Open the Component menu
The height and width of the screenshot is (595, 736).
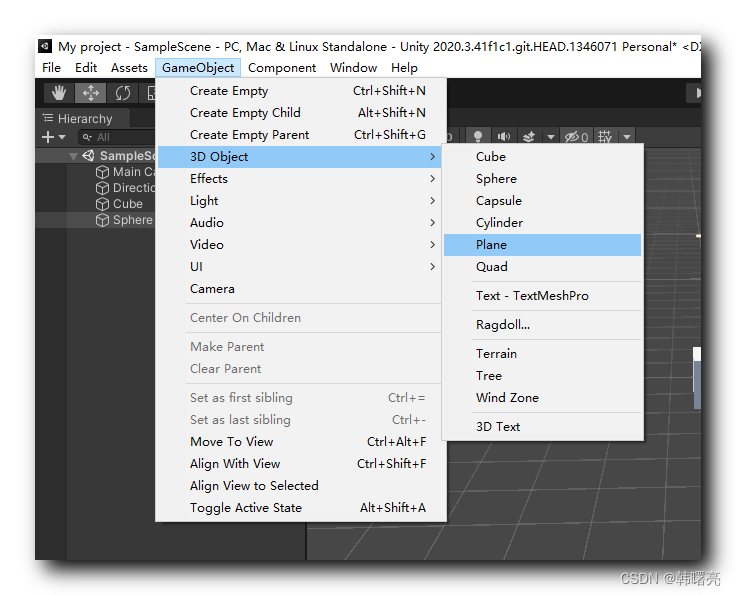[282, 68]
